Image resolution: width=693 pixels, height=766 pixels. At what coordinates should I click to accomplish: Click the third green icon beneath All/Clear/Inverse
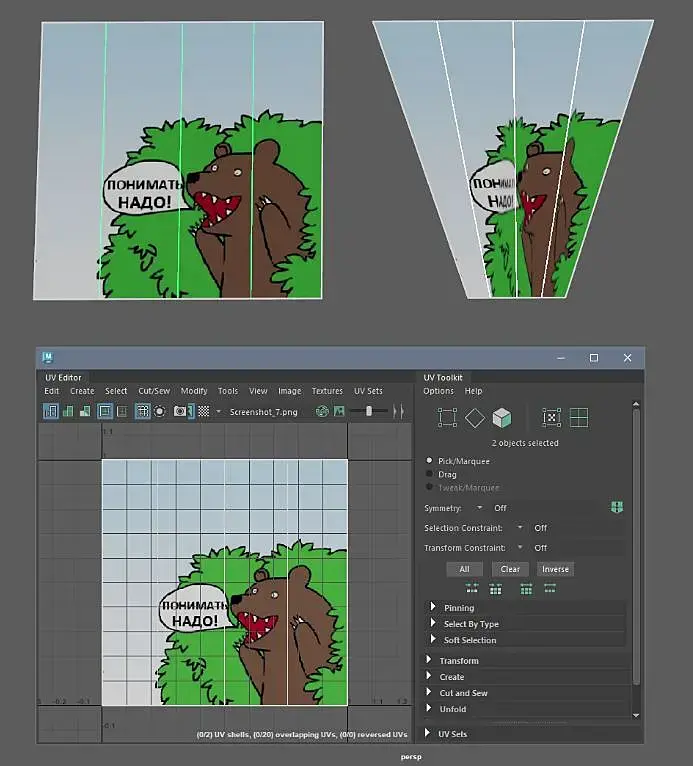click(x=526, y=589)
